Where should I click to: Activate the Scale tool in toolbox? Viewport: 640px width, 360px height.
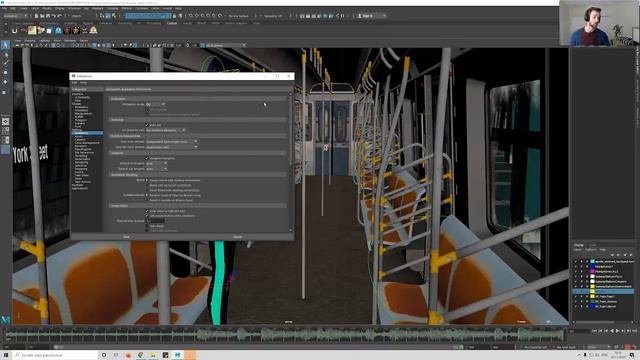click(5, 92)
